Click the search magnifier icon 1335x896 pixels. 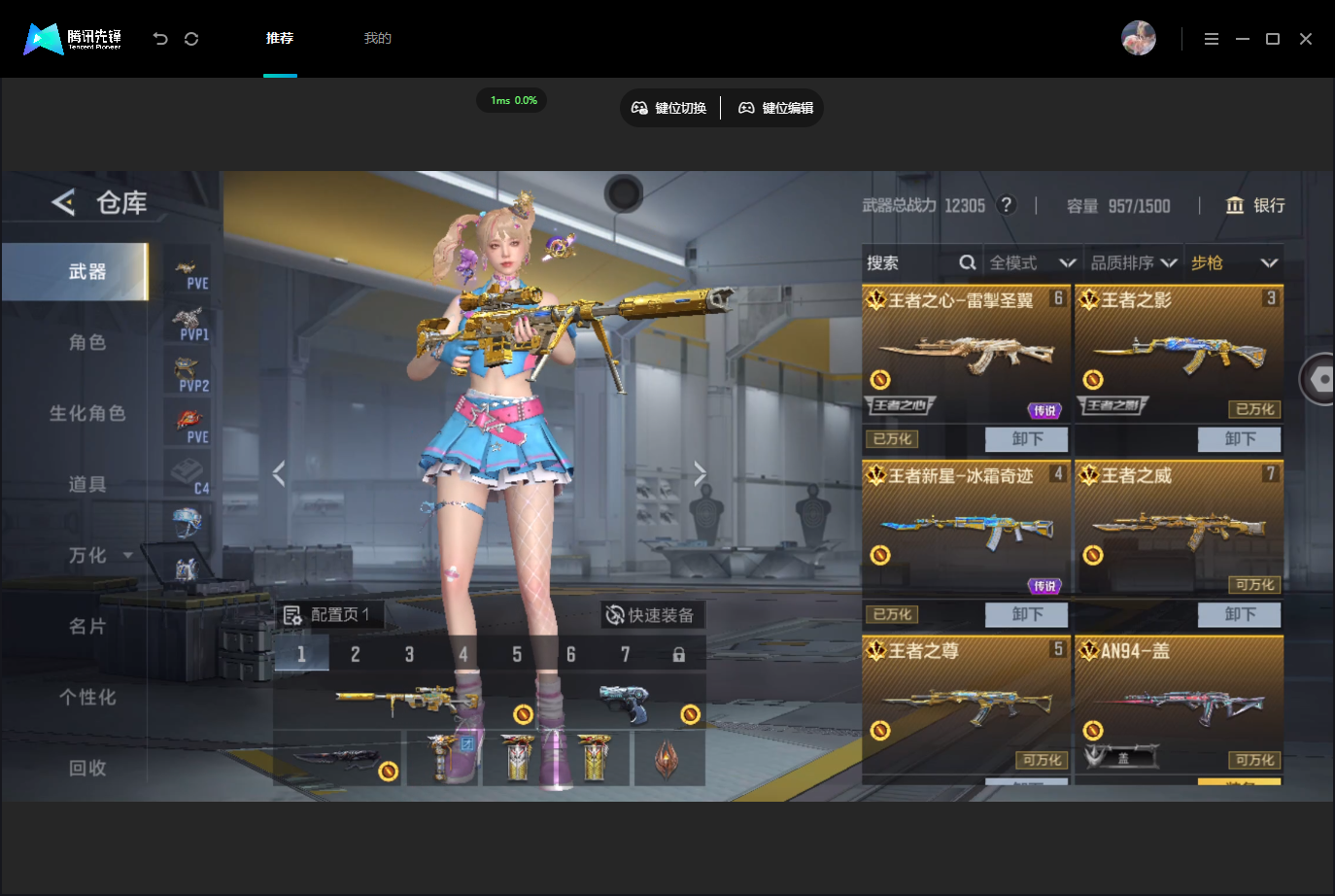967,262
